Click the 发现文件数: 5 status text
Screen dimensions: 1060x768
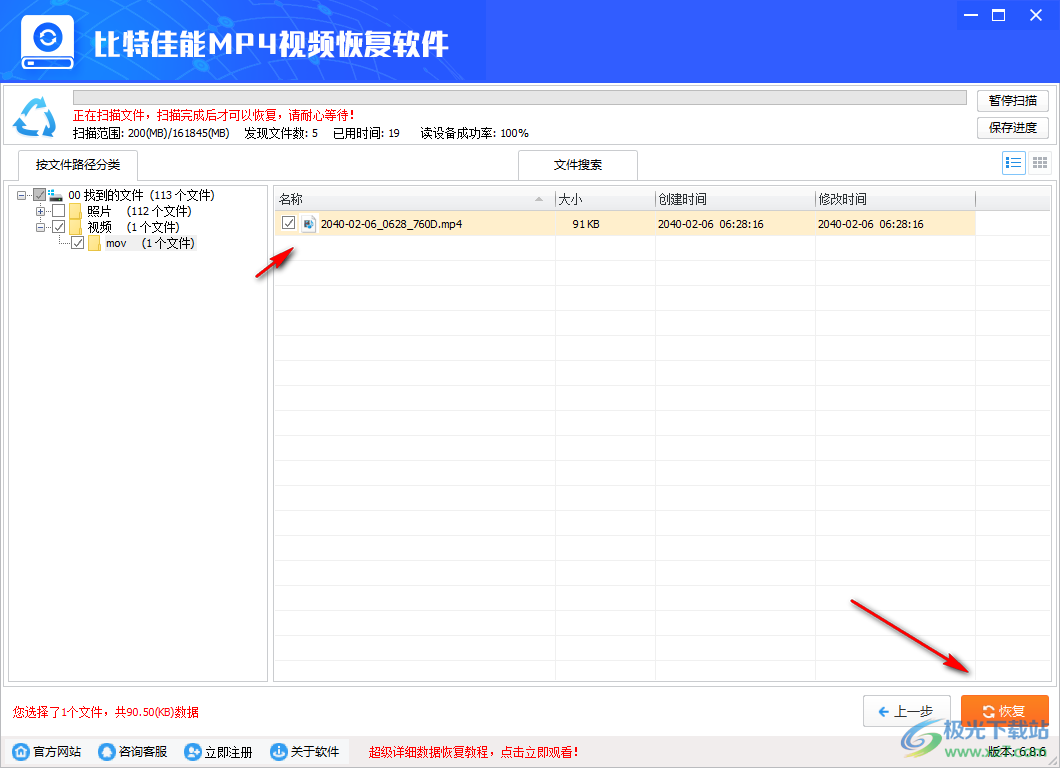[281, 133]
